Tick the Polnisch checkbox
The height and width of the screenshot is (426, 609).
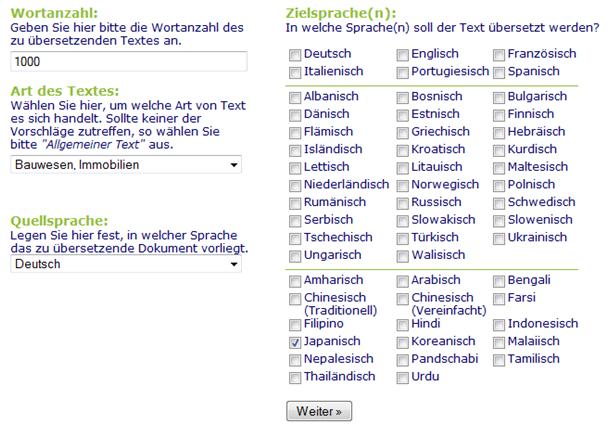(499, 186)
